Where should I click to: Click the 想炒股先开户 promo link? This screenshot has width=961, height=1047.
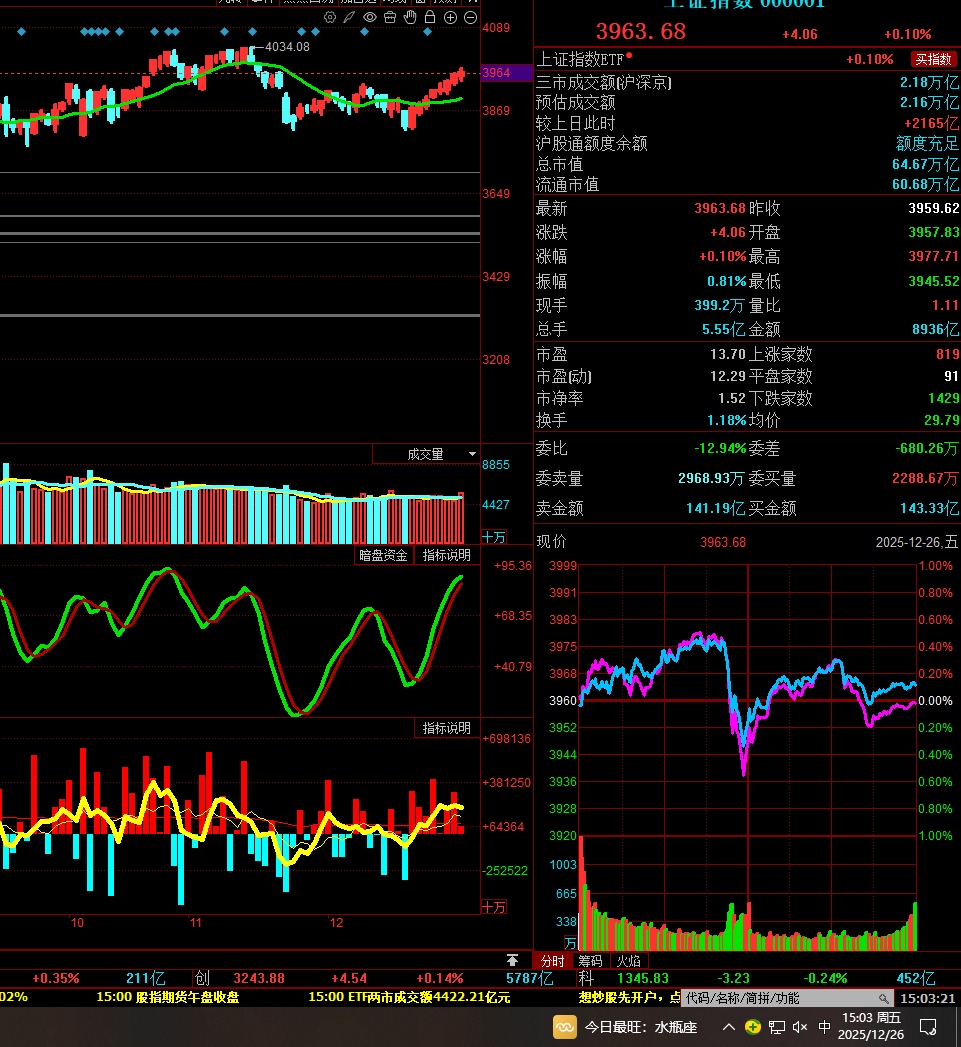(628, 997)
